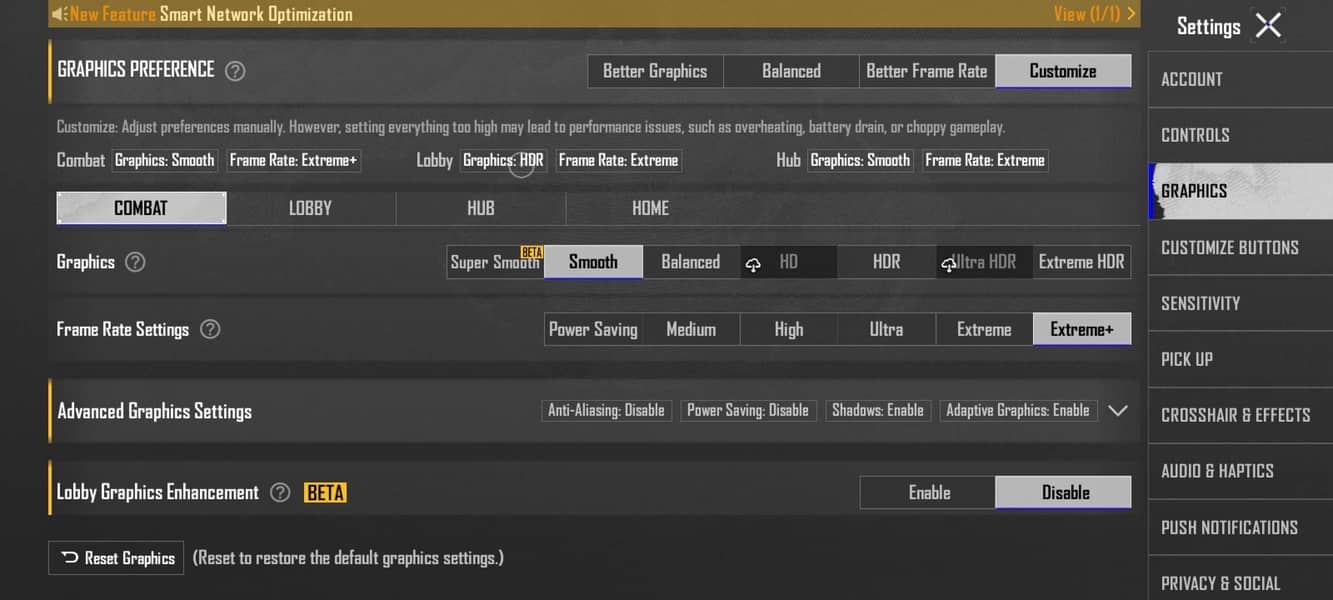
Task: Open the Frame Rate Settings help icon
Action: [x=210, y=329]
